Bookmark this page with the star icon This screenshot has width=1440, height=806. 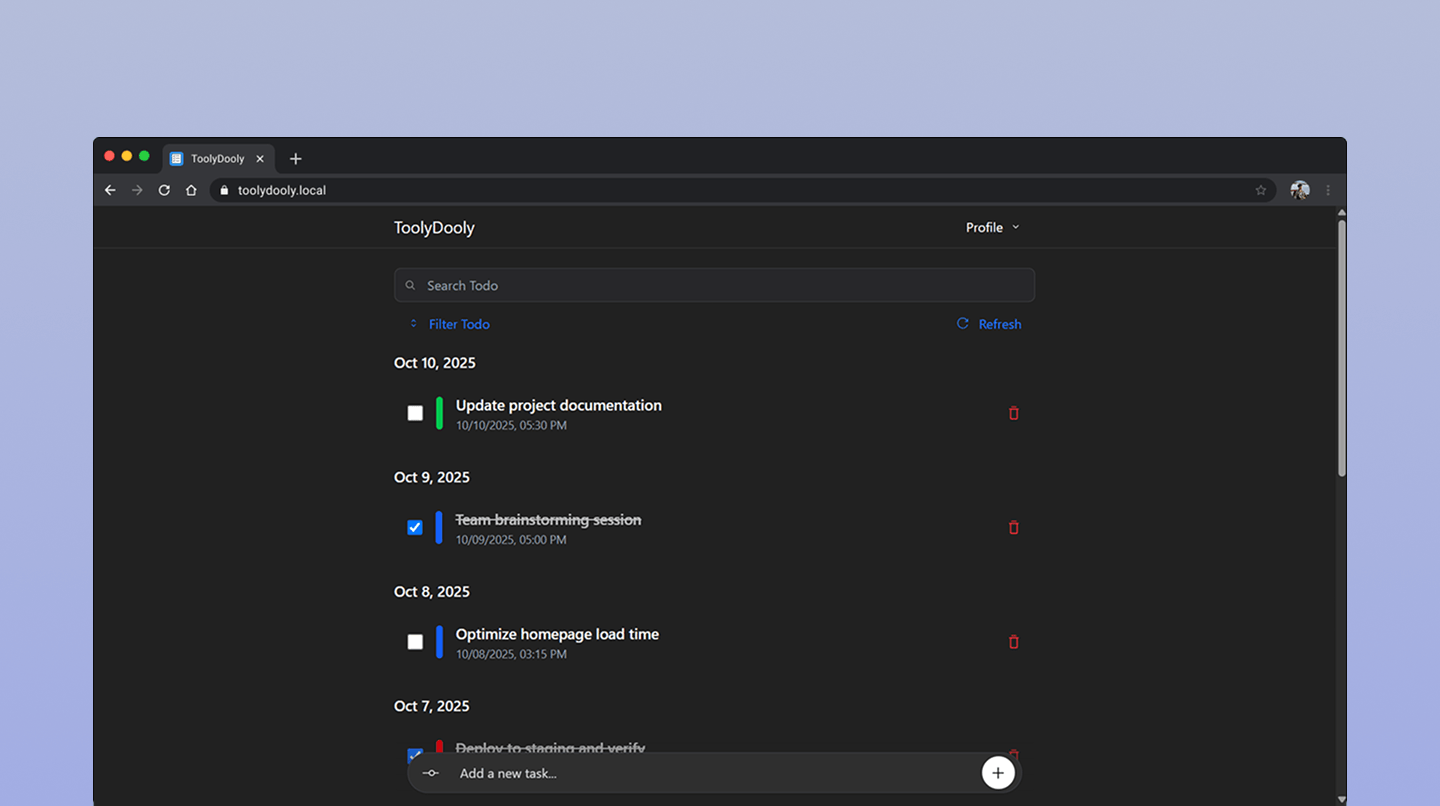coord(1261,190)
